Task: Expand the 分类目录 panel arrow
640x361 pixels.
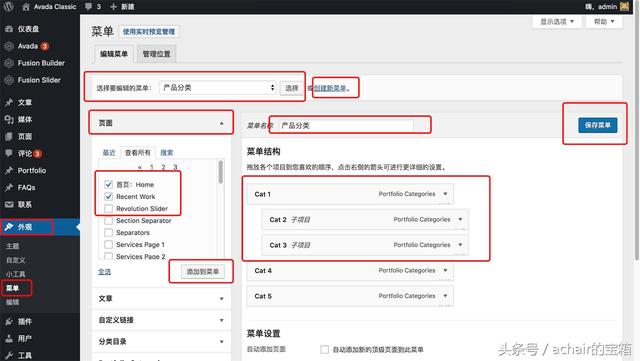Action: pos(221,342)
